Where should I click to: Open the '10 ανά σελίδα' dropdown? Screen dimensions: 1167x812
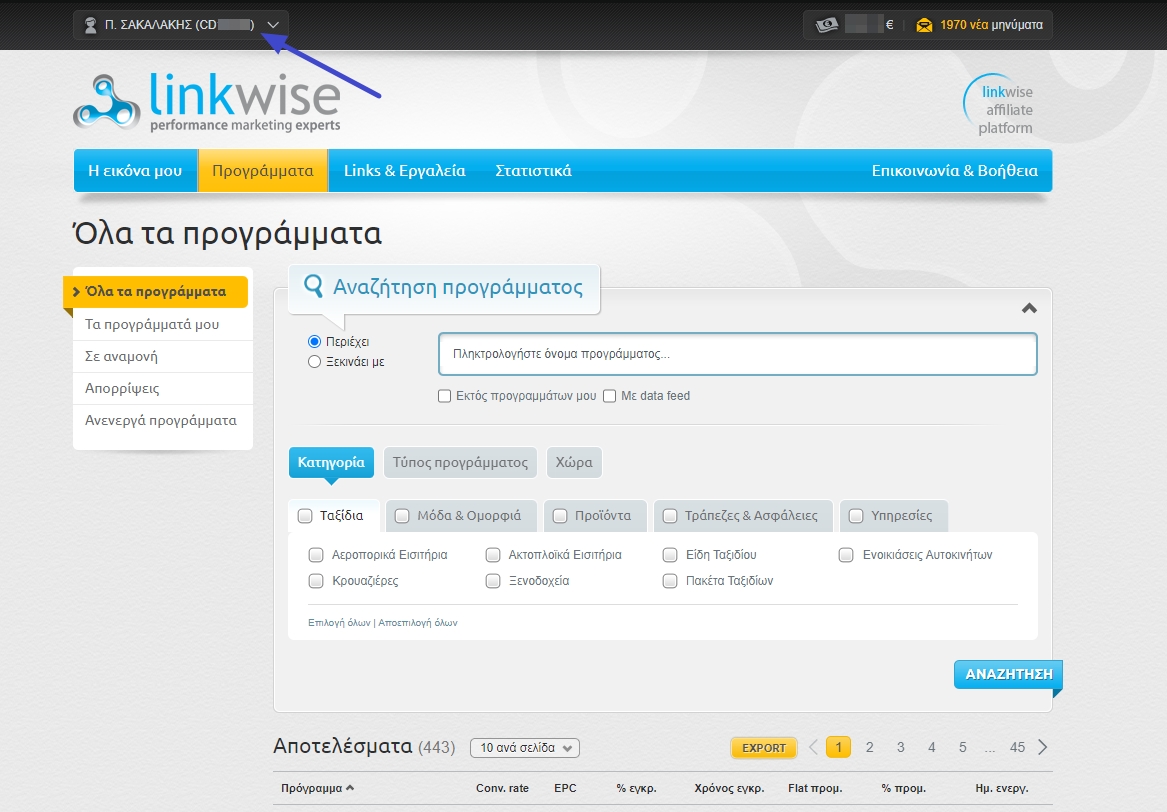click(524, 748)
